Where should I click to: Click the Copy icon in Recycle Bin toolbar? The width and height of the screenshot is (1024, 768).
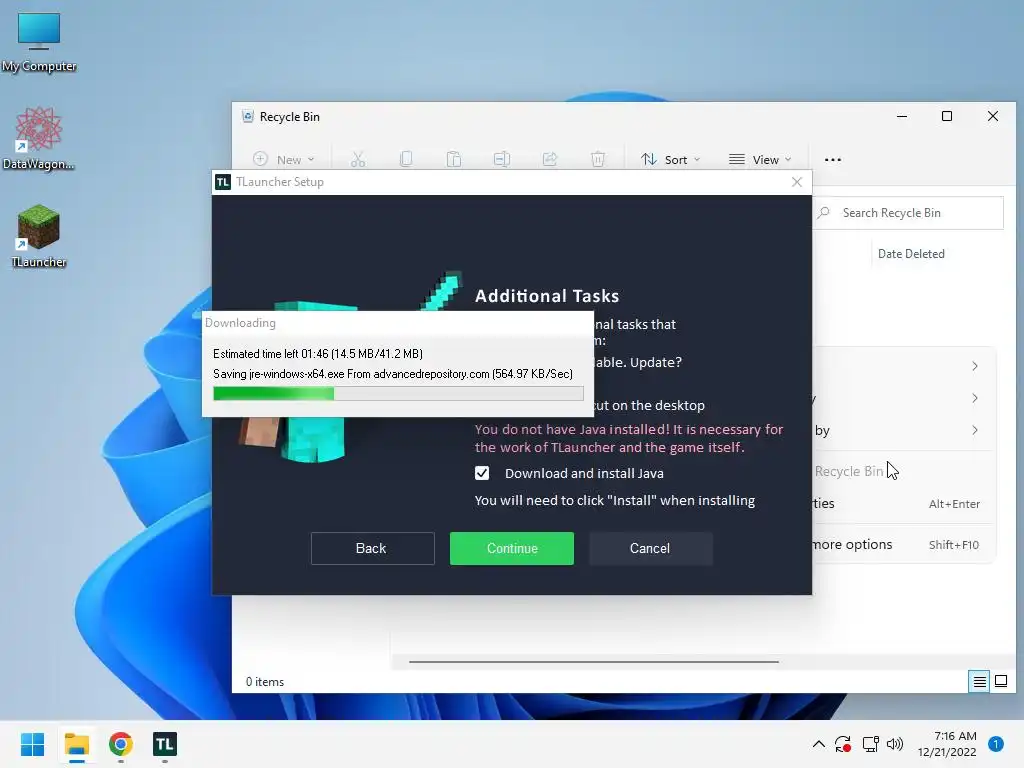(406, 159)
